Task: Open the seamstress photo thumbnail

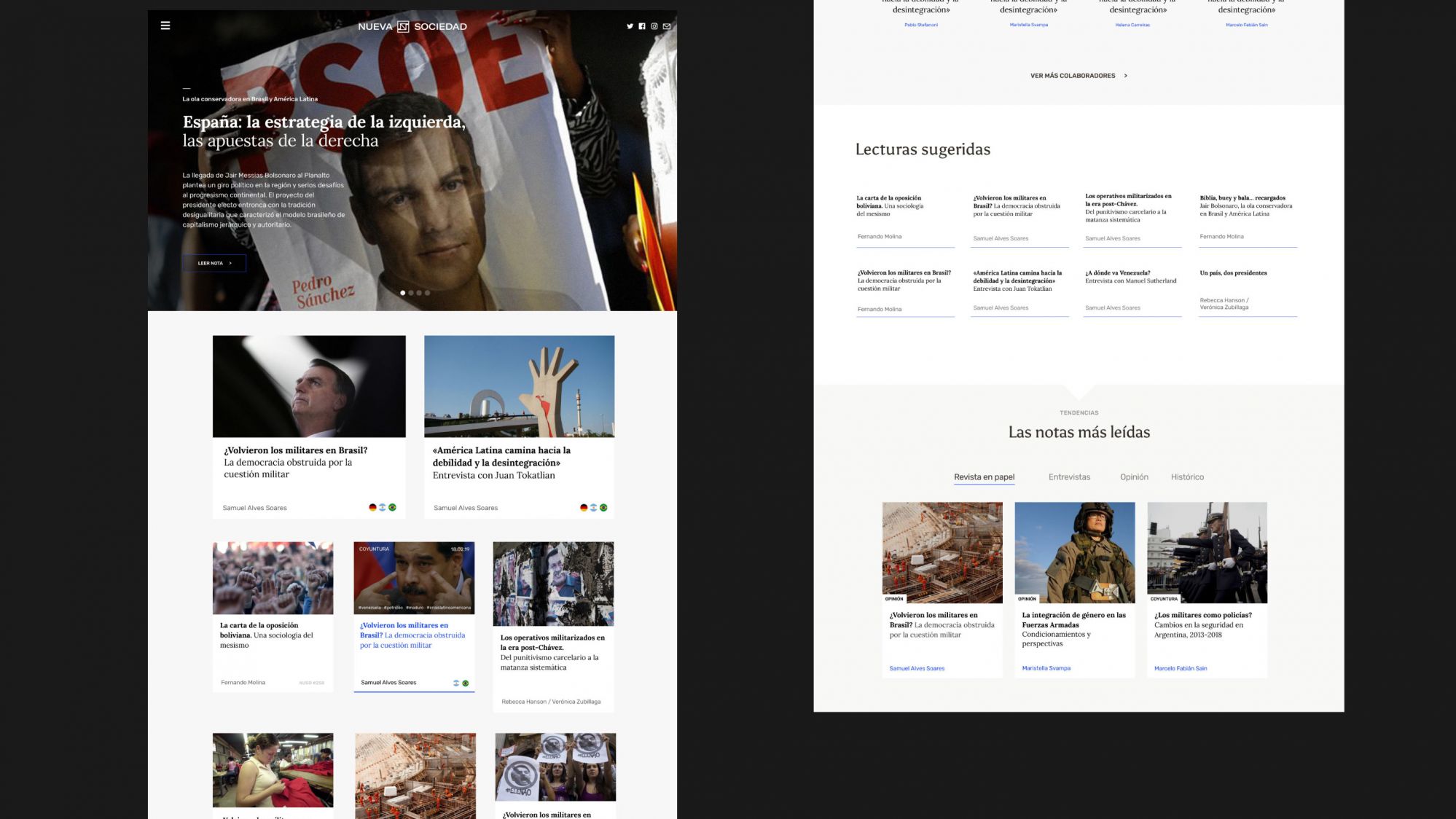Action: click(273, 770)
